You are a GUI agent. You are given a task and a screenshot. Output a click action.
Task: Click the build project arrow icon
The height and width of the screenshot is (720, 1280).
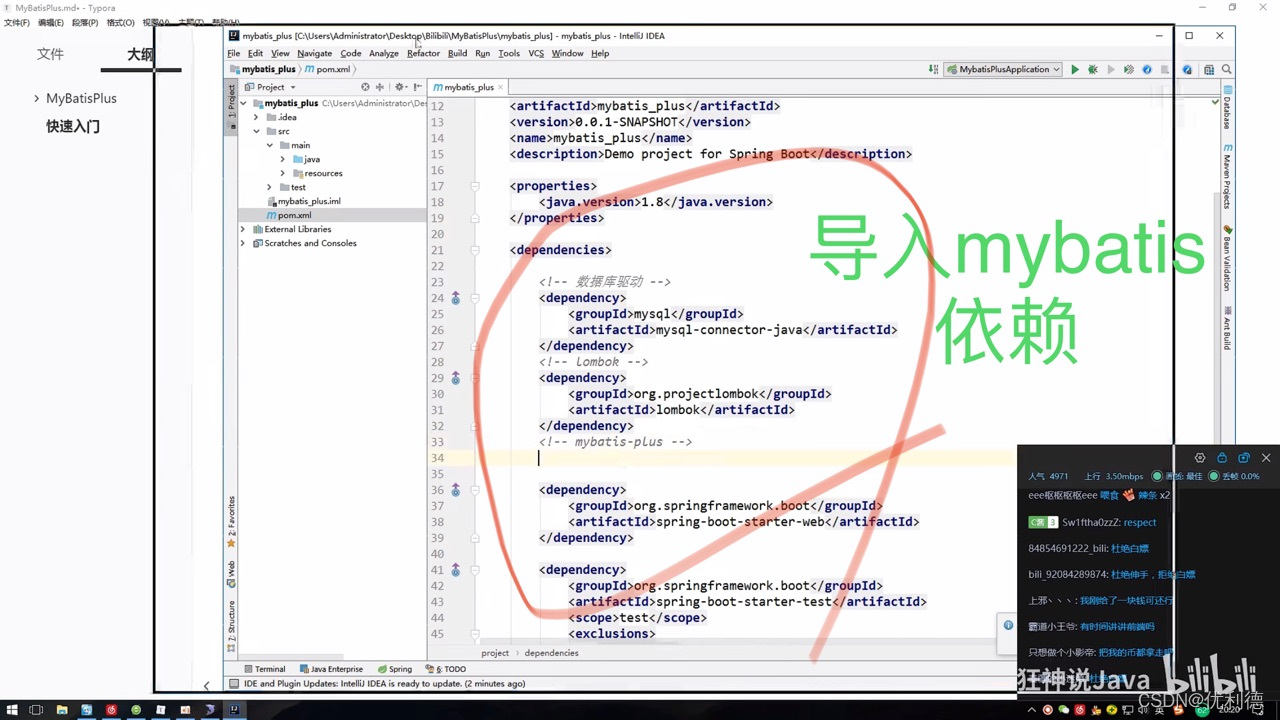[x=933, y=70]
